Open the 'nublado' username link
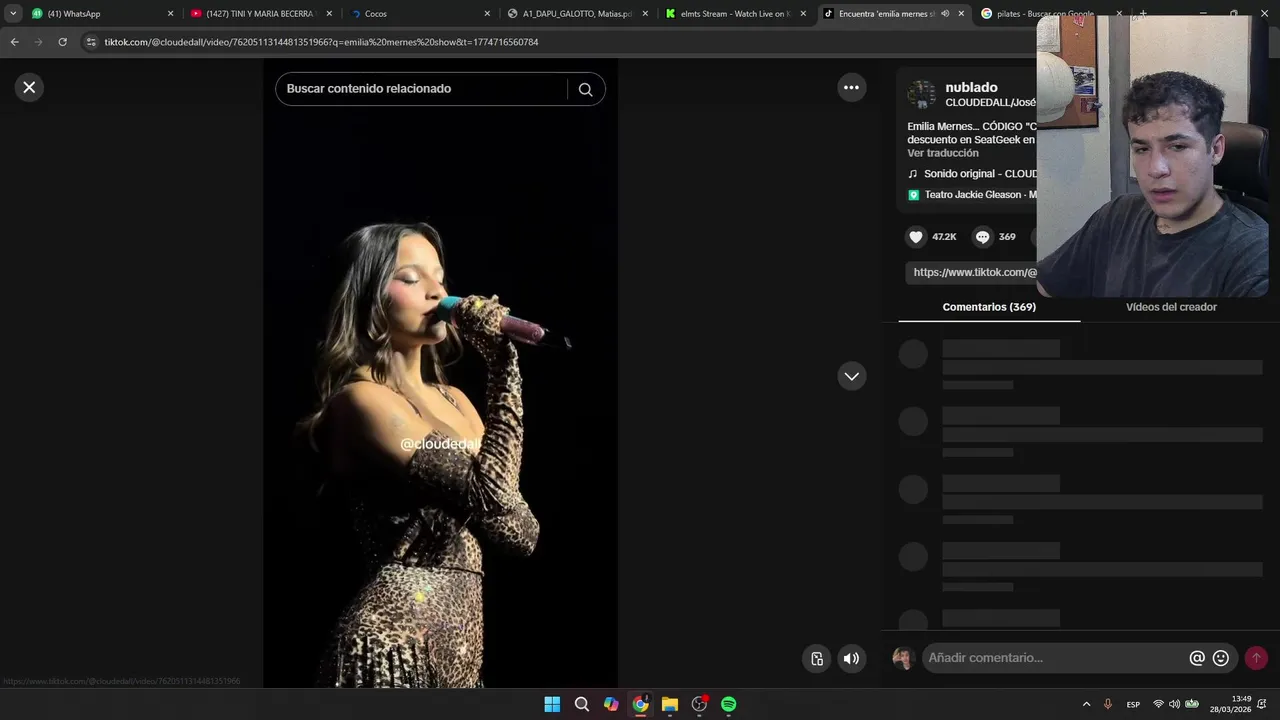Image resolution: width=1280 pixels, height=720 pixels. click(971, 87)
